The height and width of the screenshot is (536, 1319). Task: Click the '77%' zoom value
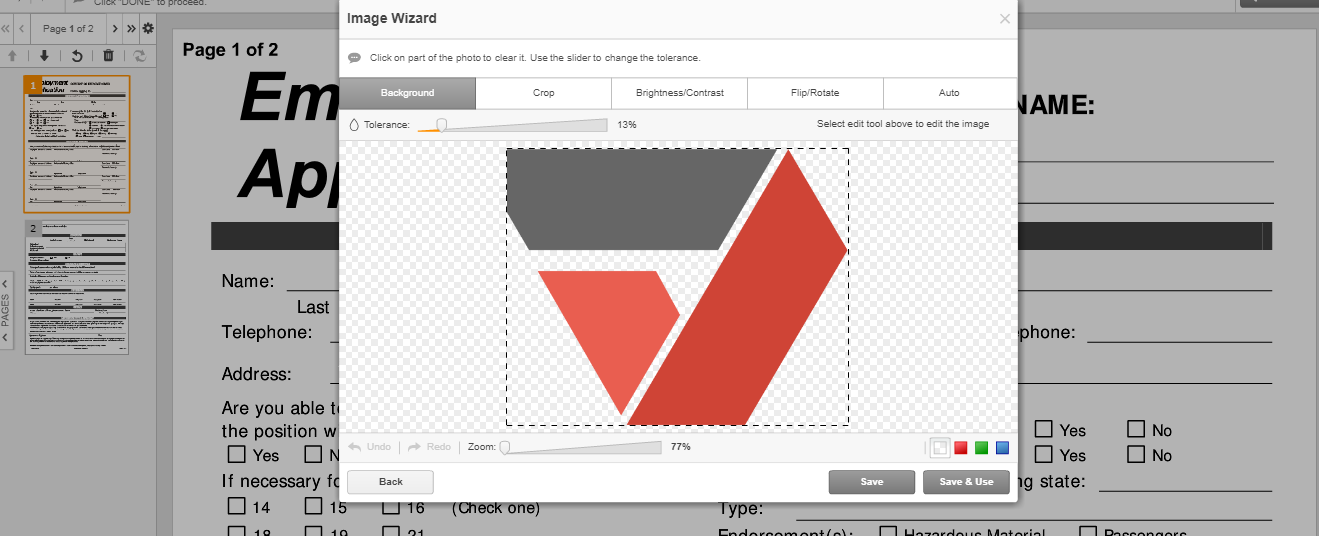click(680, 447)
